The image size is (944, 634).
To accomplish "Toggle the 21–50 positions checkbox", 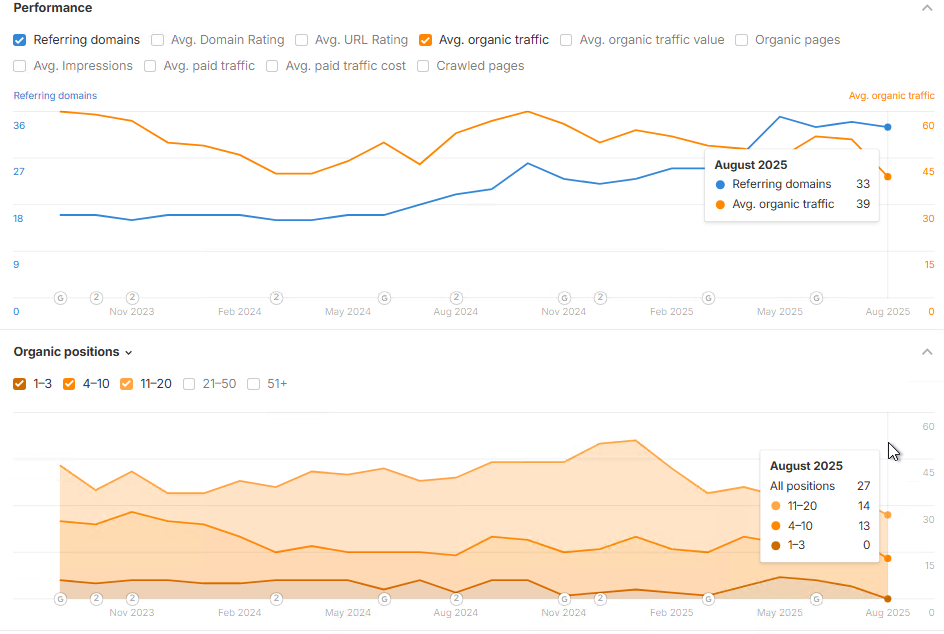I will tap(189, 384).
